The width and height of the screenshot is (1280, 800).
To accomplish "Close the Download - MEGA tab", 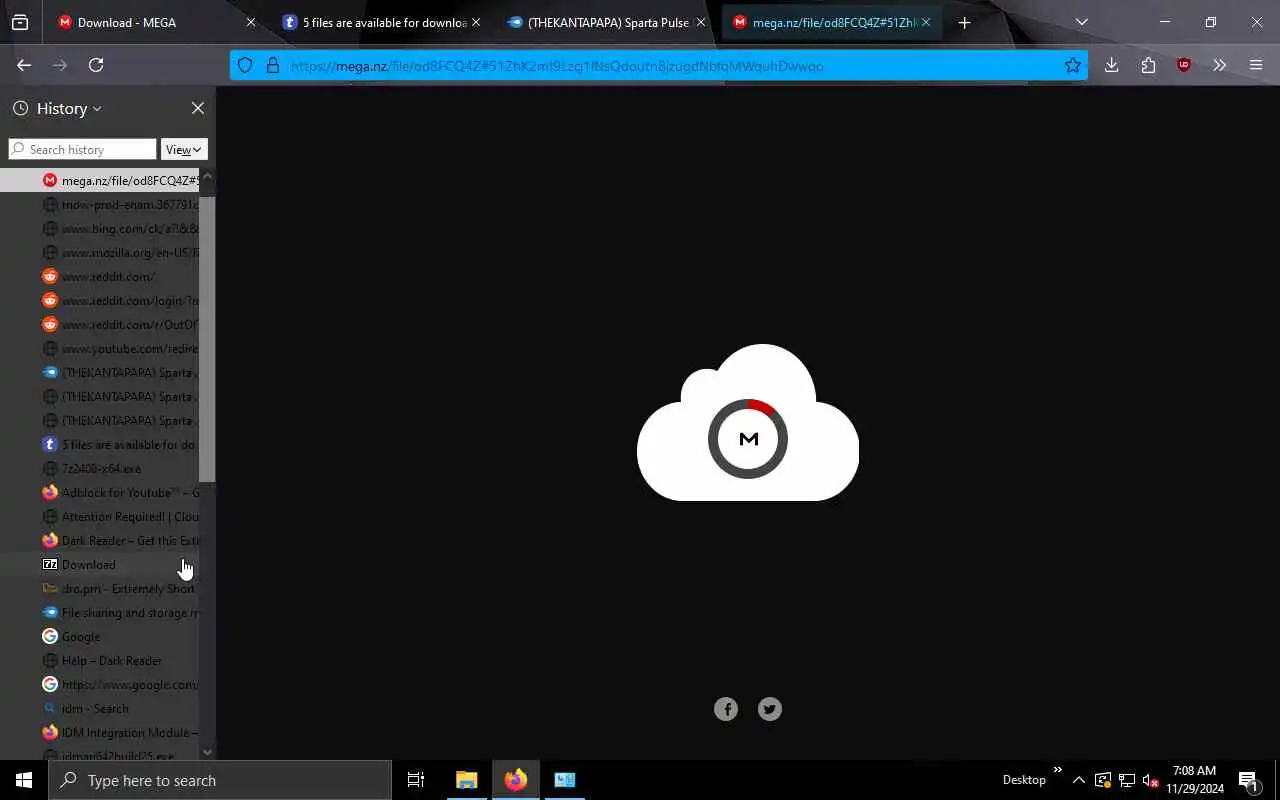I will click(251, 22).
